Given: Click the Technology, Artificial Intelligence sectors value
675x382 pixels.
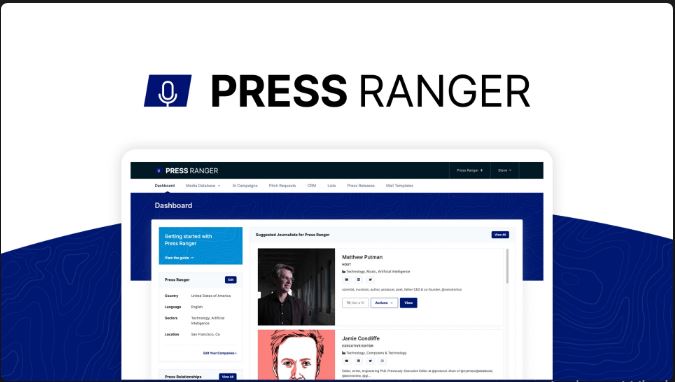Looking at the screenshot, I should click(x=208, y=320).
